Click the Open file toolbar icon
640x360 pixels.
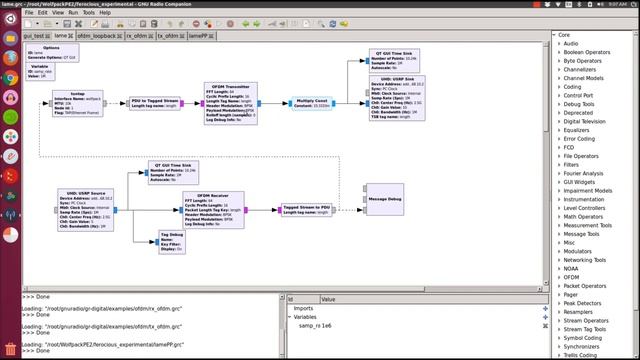point(48,24)
